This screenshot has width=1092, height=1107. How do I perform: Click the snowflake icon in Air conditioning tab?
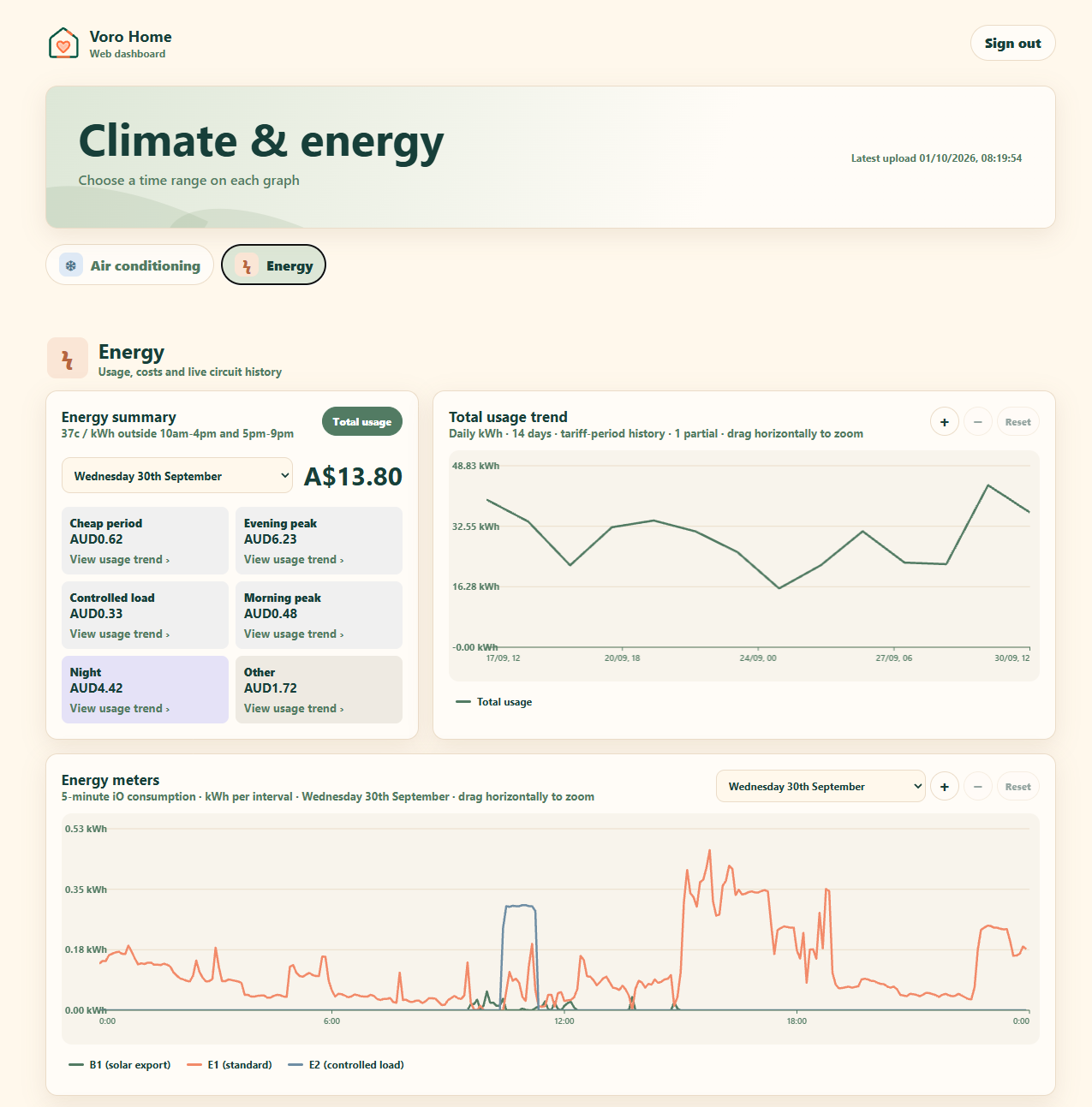[x=71, y=265]
